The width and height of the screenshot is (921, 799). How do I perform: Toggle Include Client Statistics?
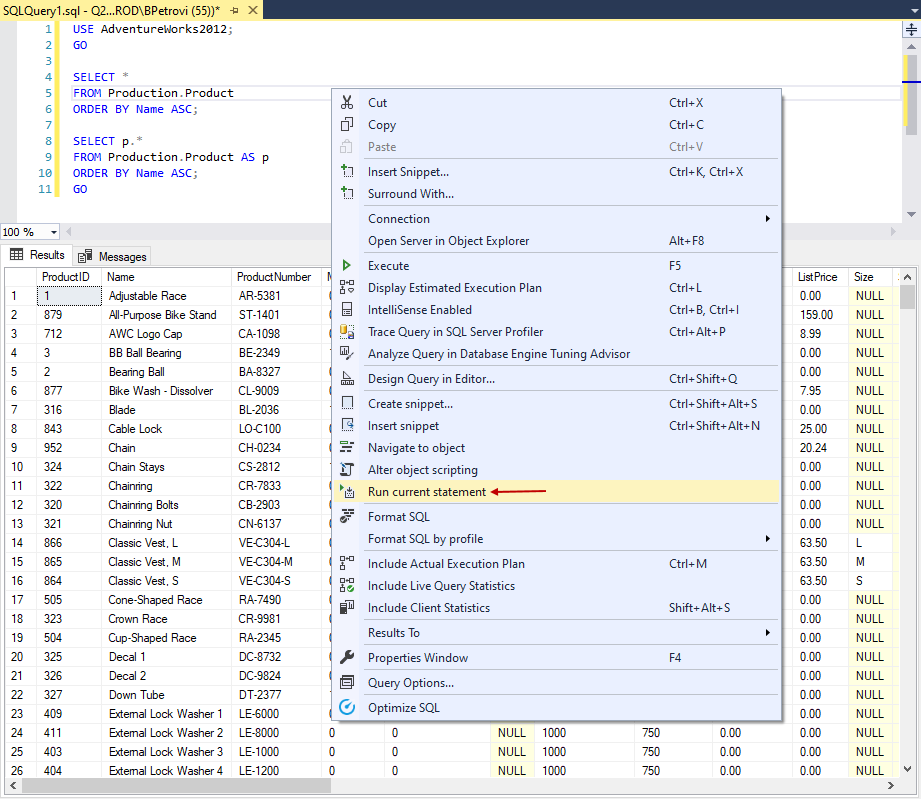click(x=556, y=607)
